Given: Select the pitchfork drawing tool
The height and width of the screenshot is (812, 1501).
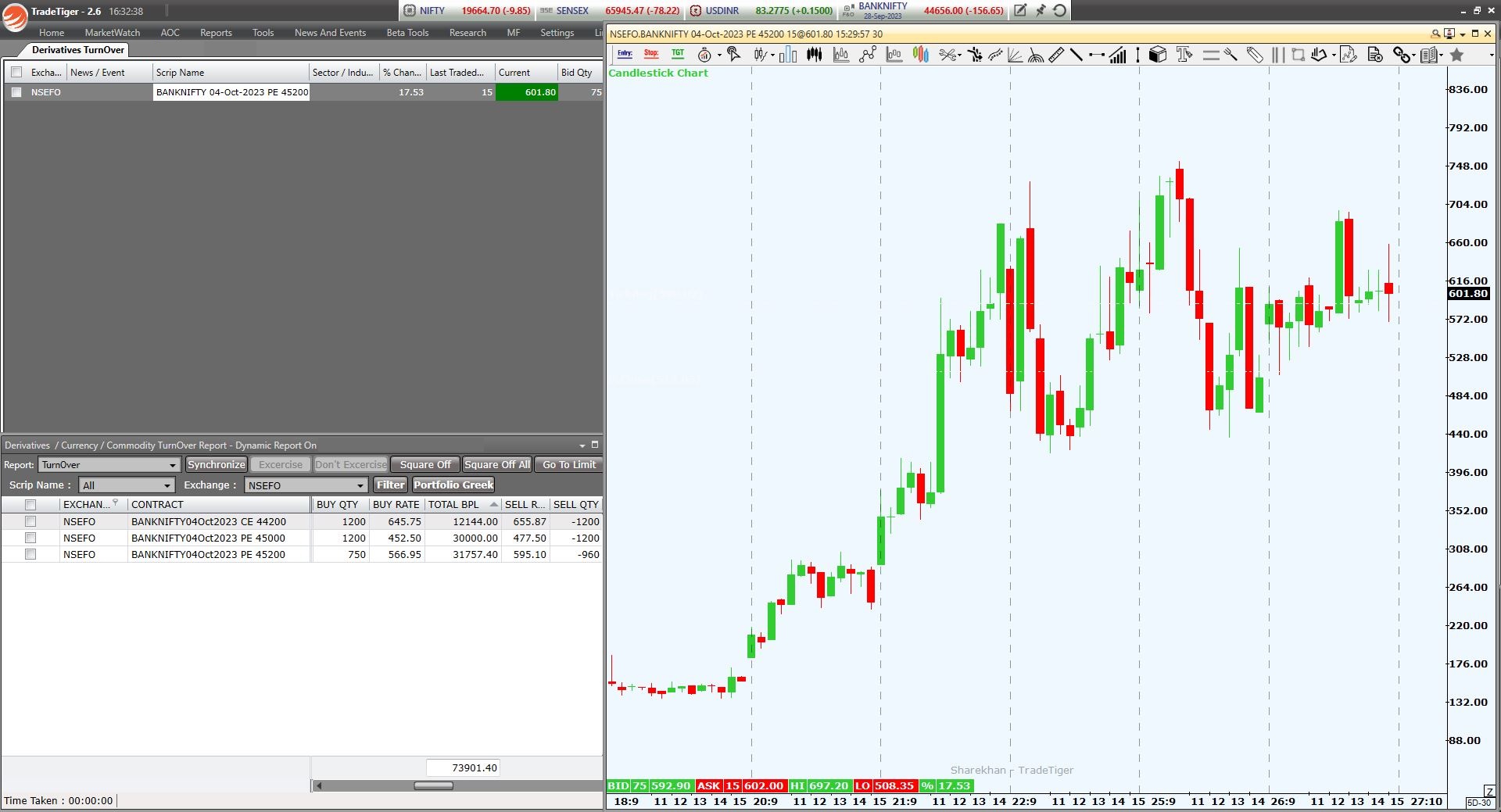Looking at the screenshot, I should 1231,55.
